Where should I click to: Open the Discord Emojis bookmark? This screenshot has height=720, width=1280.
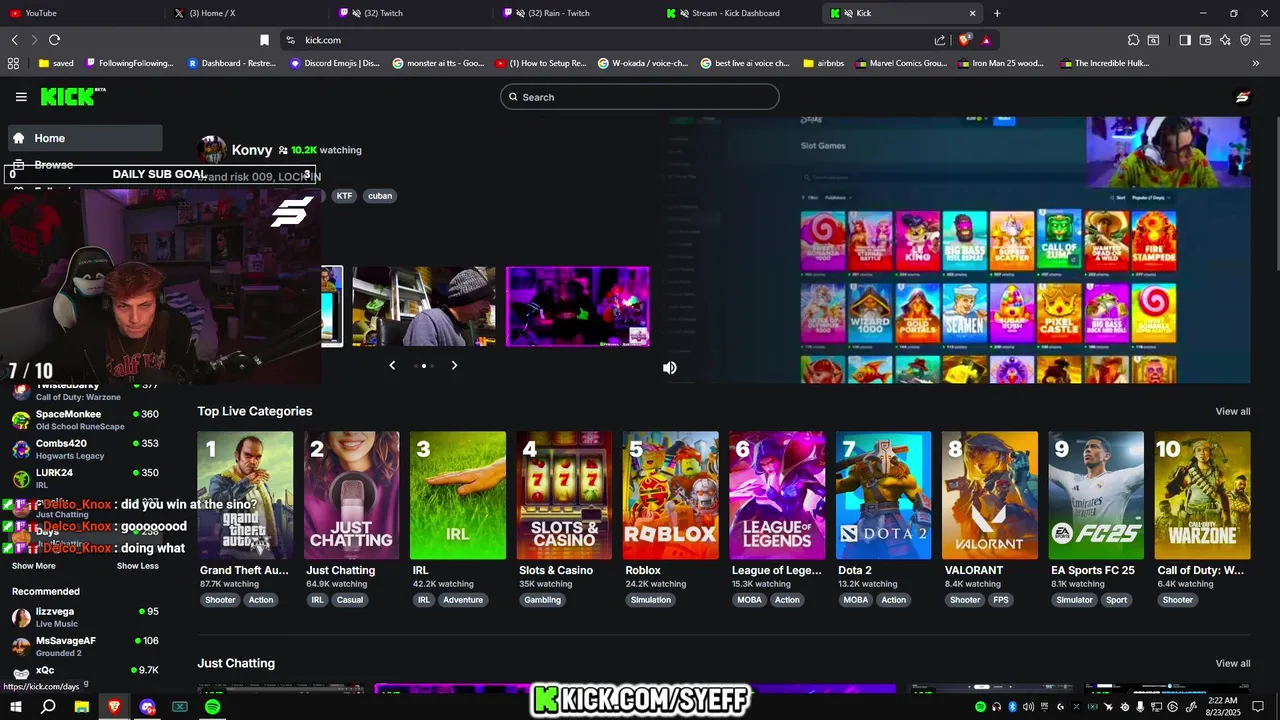[335, 63]
